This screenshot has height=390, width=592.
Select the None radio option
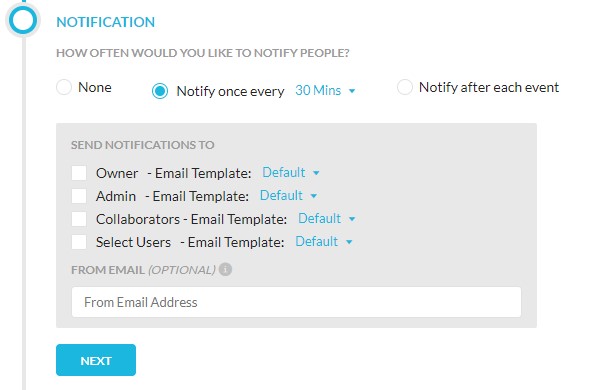pos(64,87)
